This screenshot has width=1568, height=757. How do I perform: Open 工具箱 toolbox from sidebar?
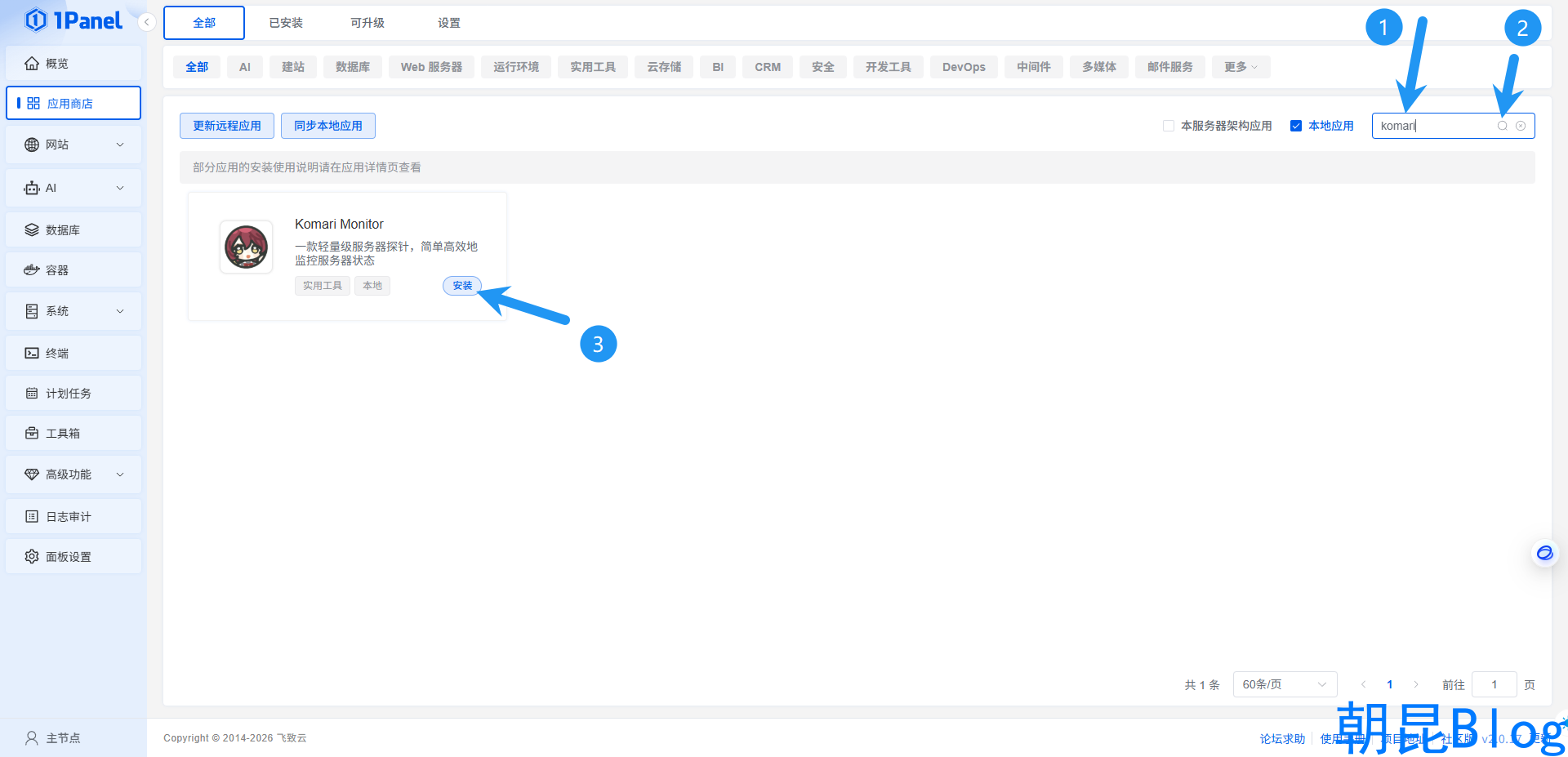coord(73,433)
